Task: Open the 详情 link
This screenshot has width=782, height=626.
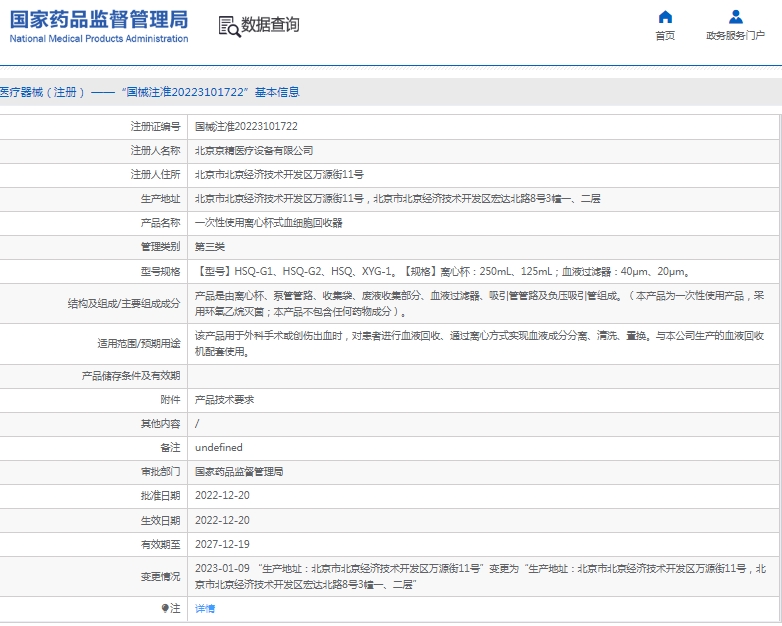Action: (x=205, y=609)
